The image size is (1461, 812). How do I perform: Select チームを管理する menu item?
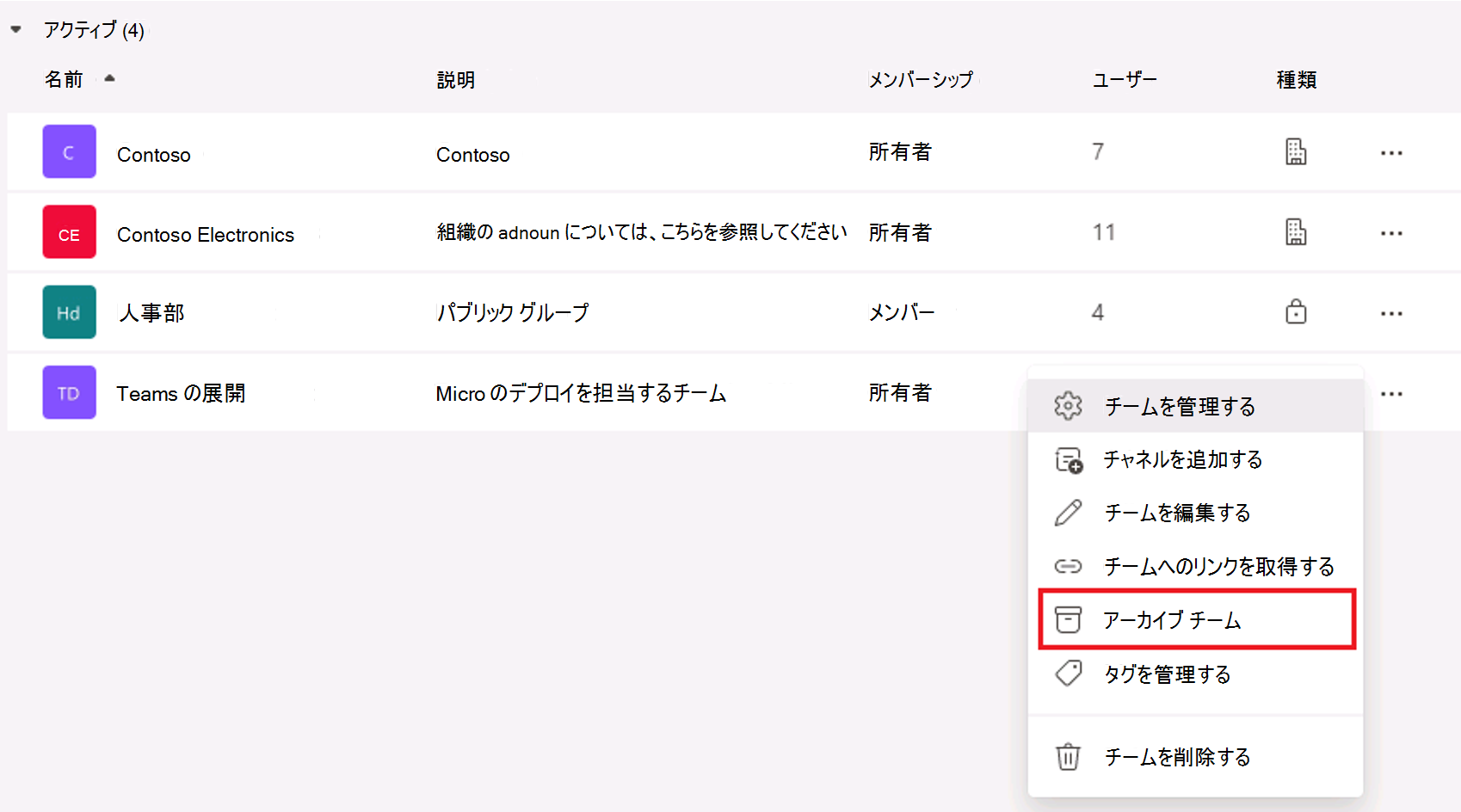[1196, 406]
